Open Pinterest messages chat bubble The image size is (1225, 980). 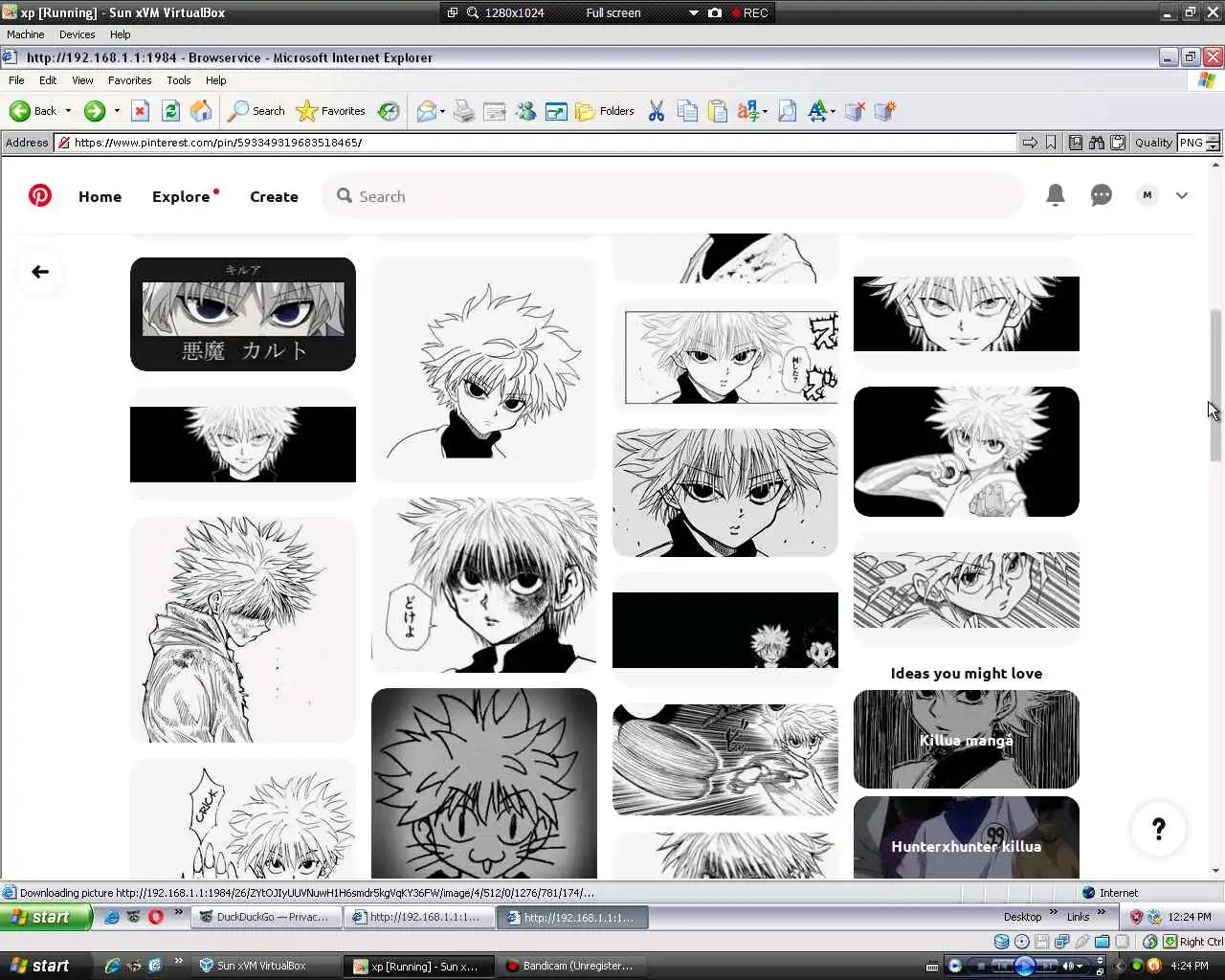pyautogui.click(x=1102, y=195)
